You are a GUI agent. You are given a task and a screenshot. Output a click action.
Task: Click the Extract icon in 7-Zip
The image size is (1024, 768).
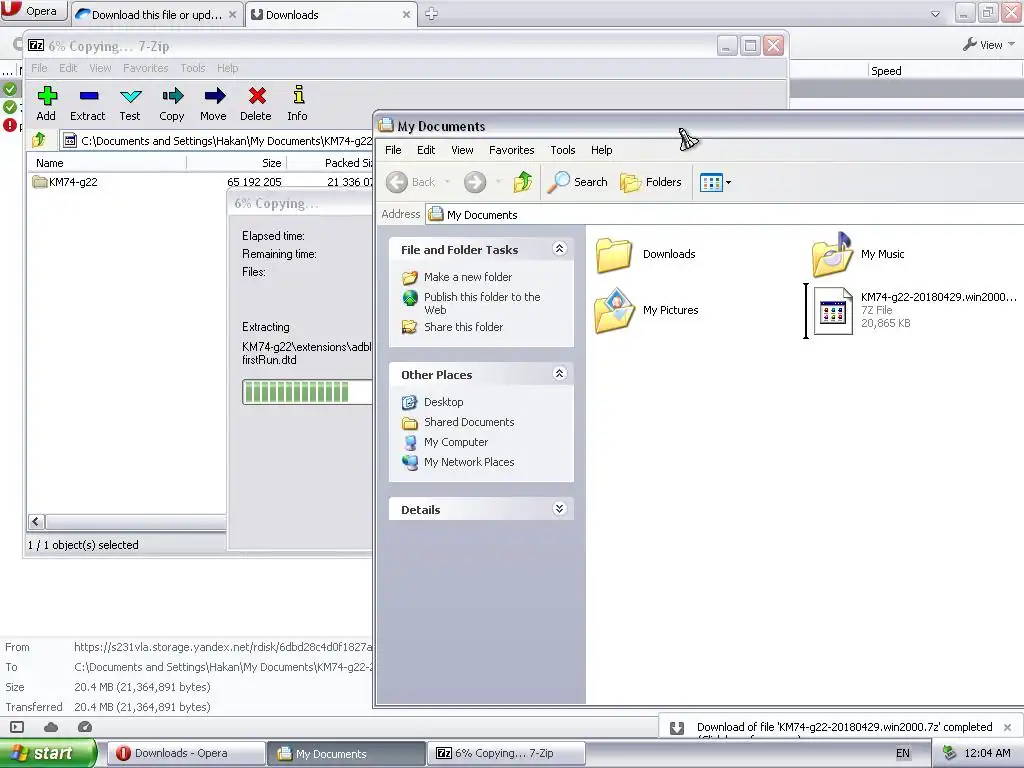coord(88,103)
